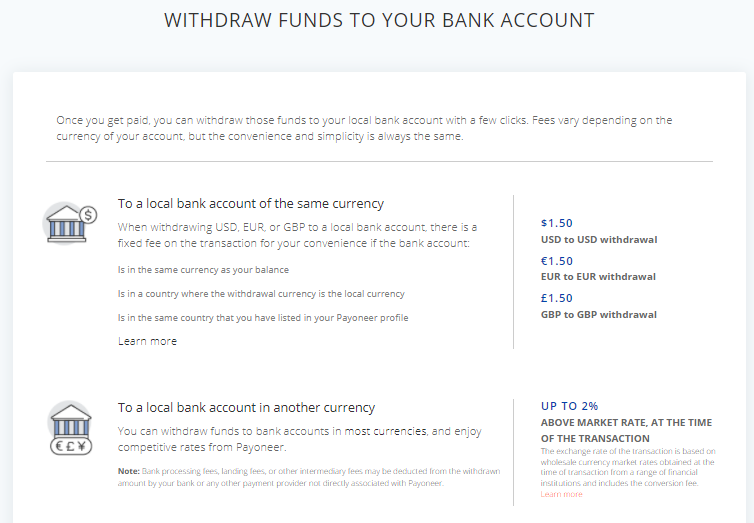The height and width of the screenshot is (523, 754).
Task: Click the £1.50 GBP fee amount
Action: pyautogui.click(x=557, y=298)
